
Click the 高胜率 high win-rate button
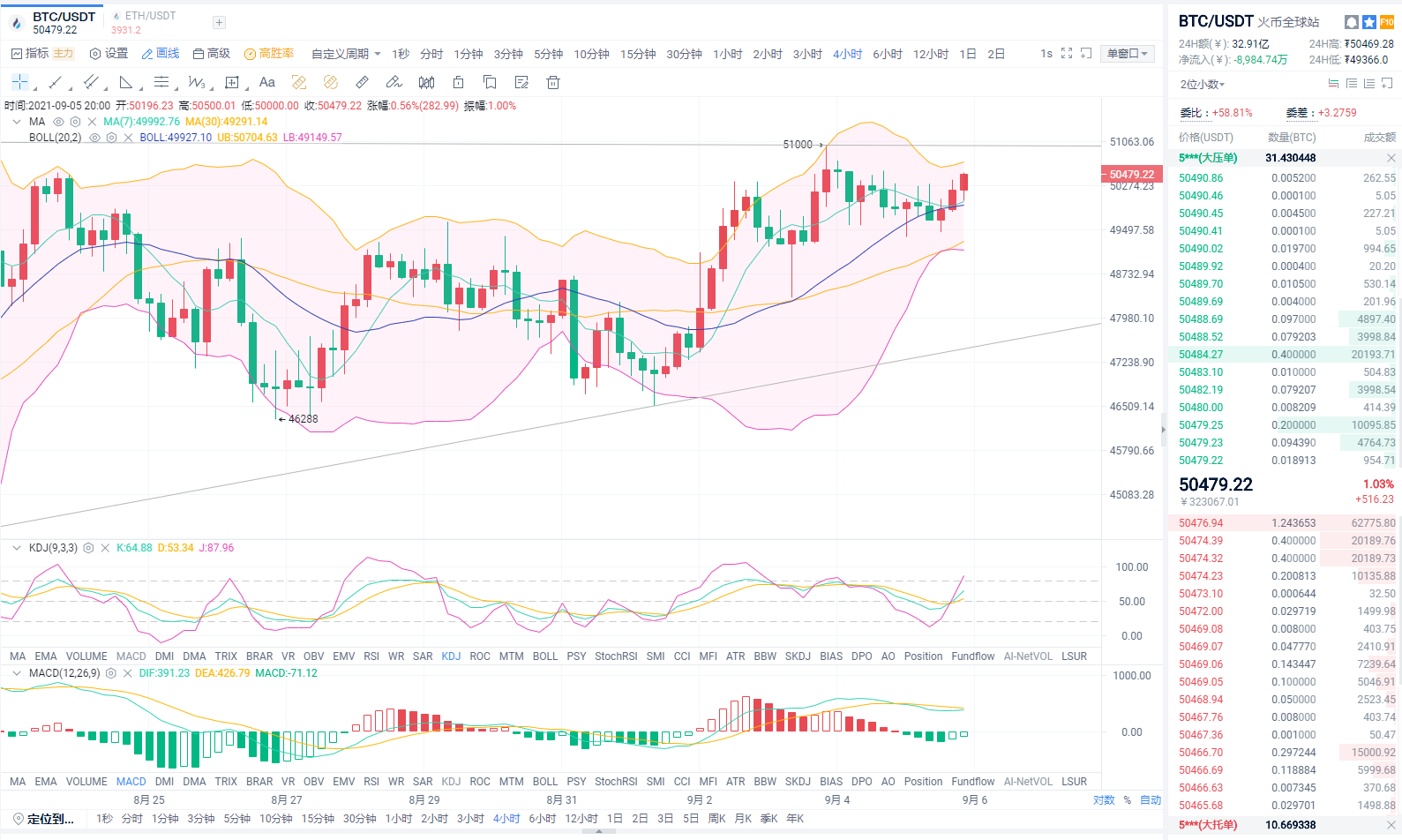click(x=269, y=54)
